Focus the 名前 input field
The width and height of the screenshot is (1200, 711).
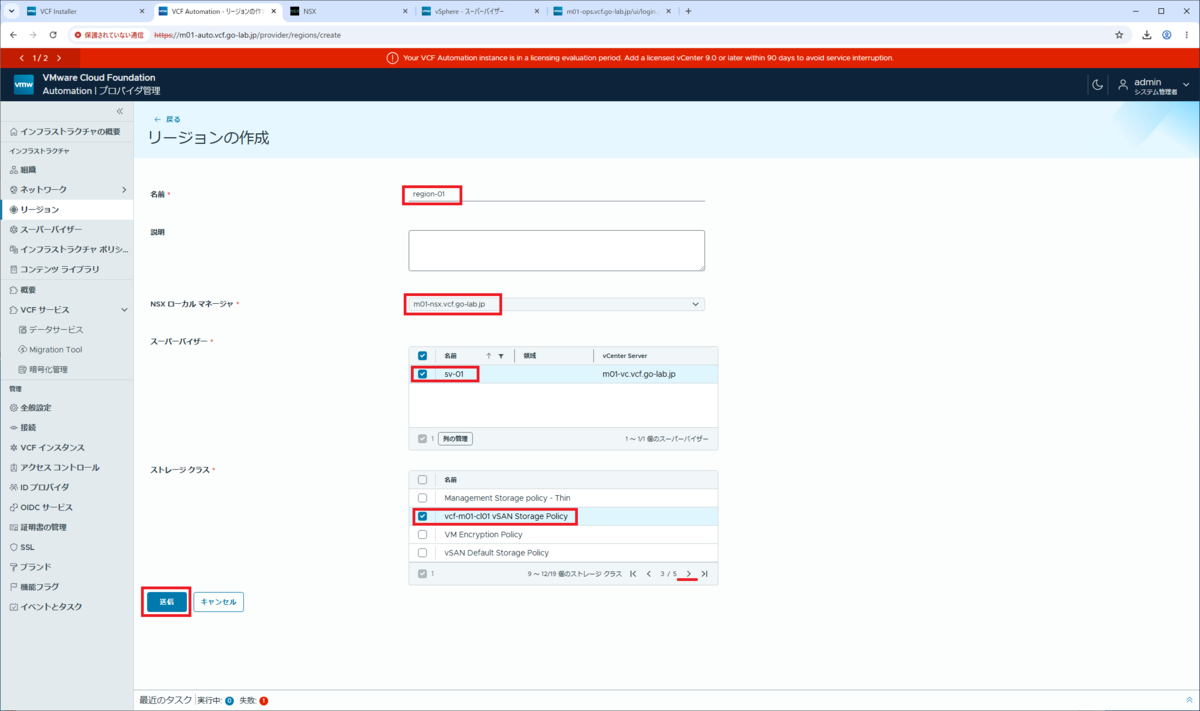coord(556,194)
